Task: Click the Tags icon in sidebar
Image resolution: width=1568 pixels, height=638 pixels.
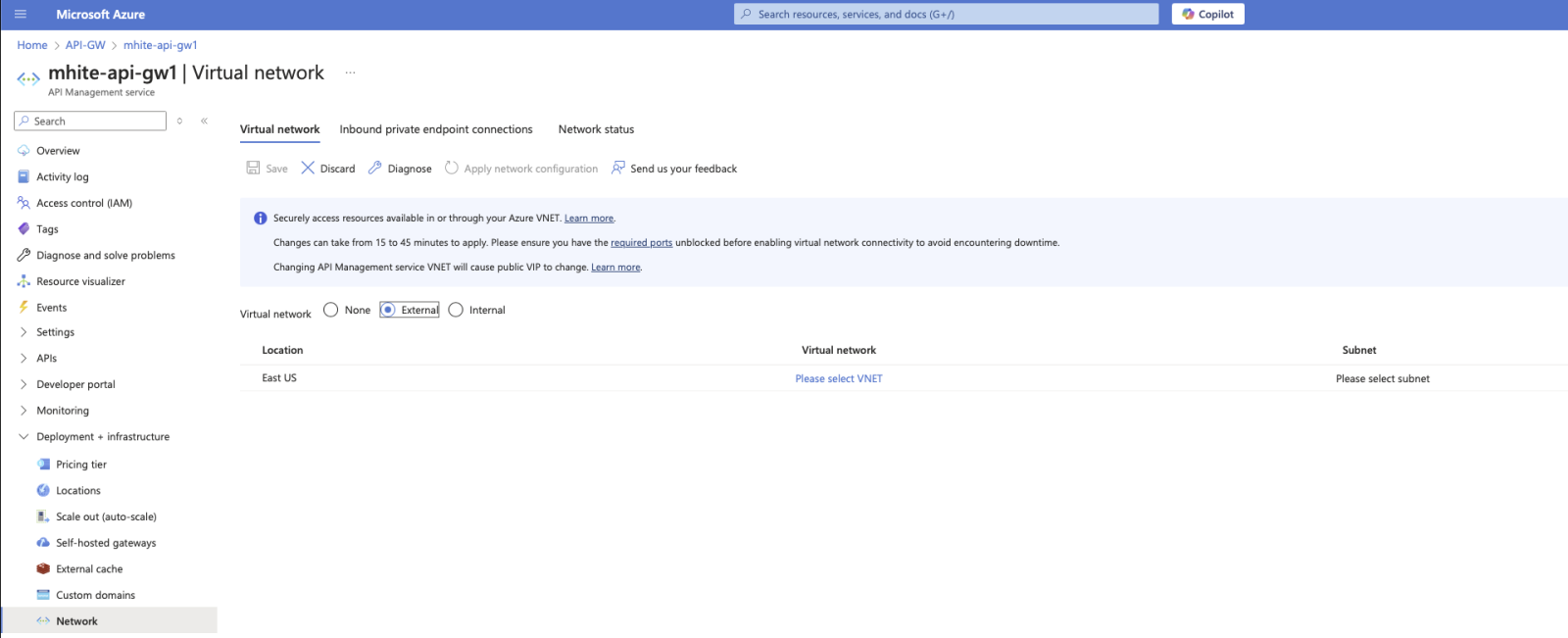Action: [x=24, y=229]
